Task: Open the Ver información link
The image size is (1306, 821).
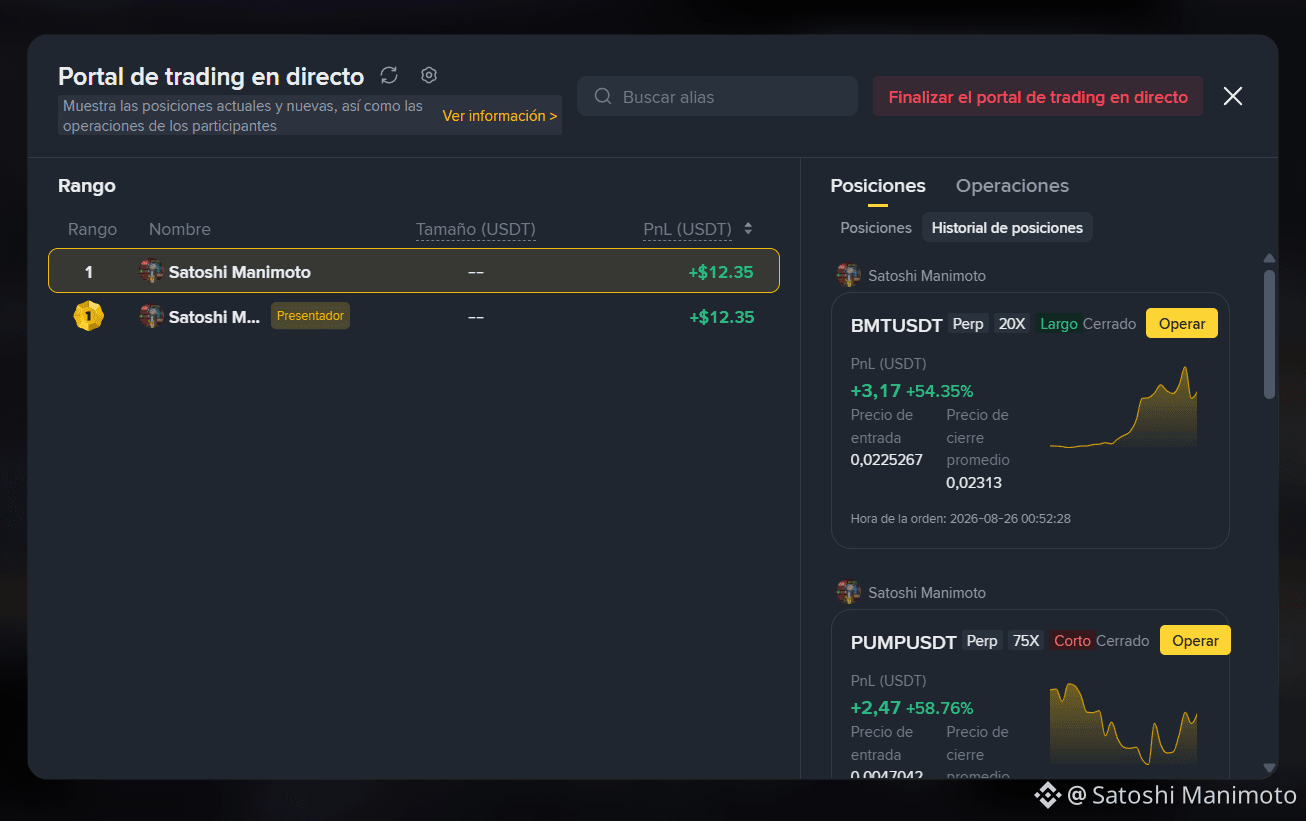Action: click(500, 116)
